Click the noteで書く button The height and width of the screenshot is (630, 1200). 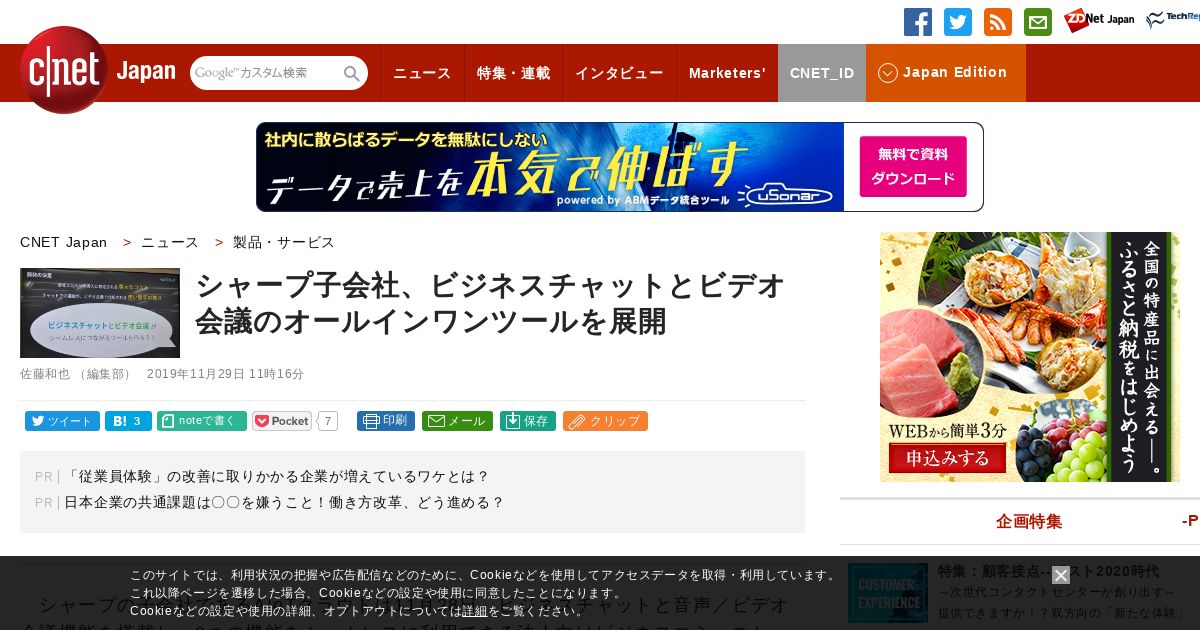202,421
